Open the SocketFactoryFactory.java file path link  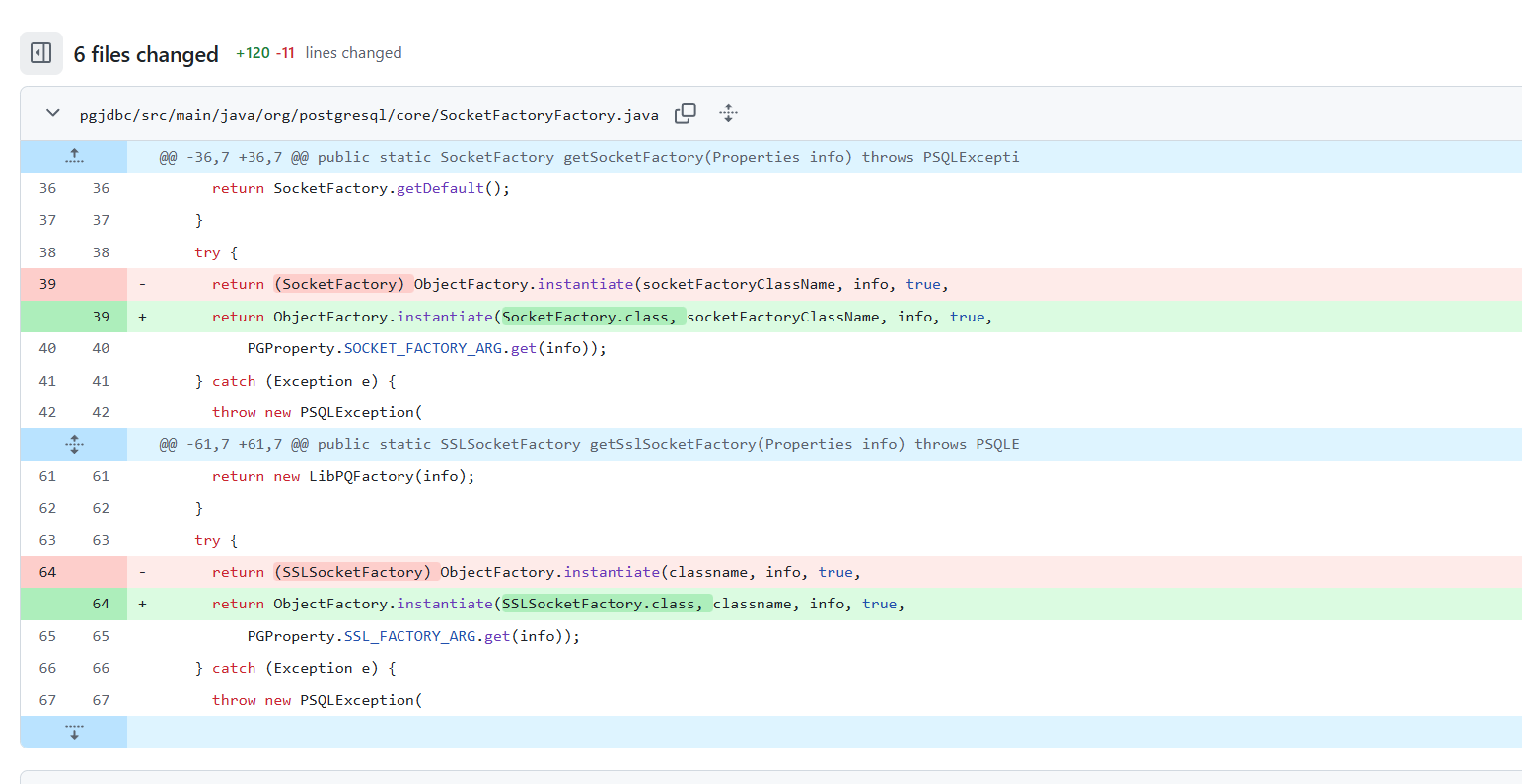click(368, 115)
